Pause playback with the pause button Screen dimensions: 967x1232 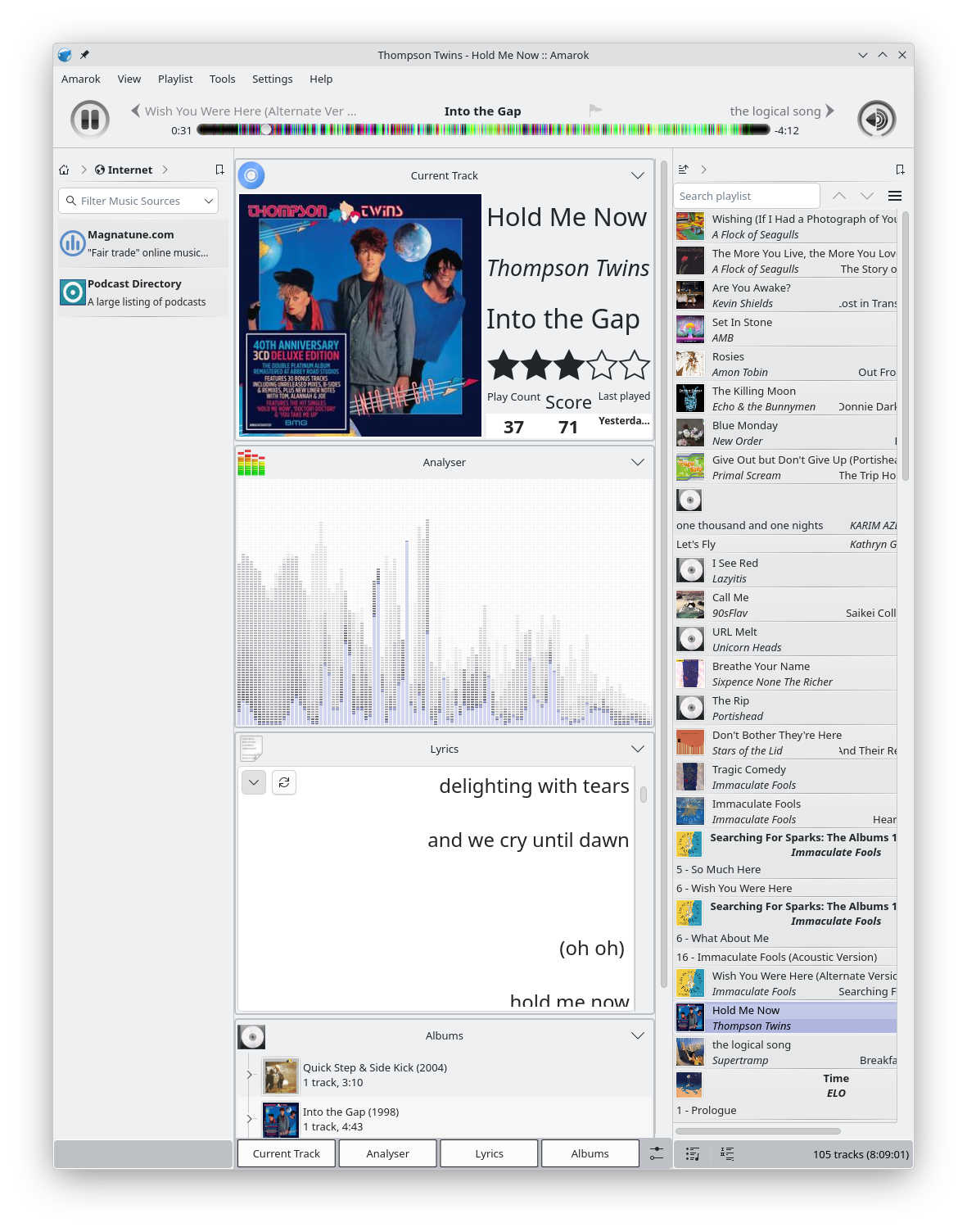[90, 120]
